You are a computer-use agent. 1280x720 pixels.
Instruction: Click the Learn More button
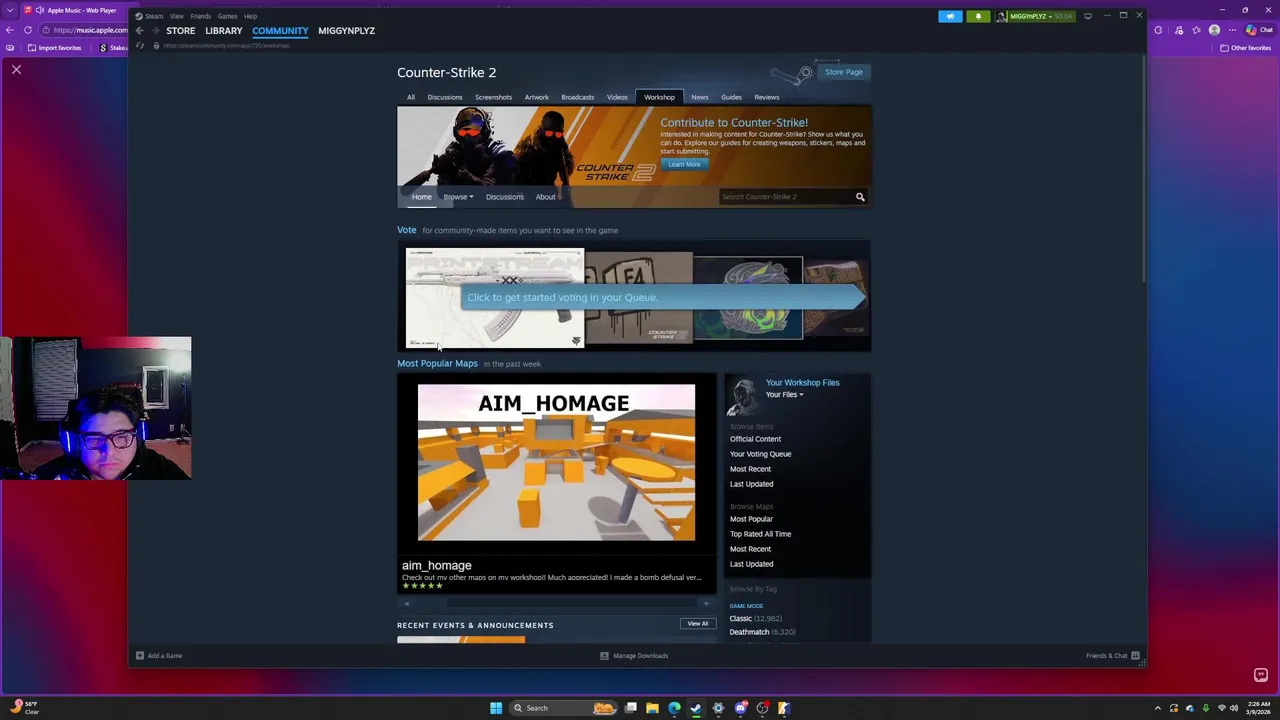(684, 164)
